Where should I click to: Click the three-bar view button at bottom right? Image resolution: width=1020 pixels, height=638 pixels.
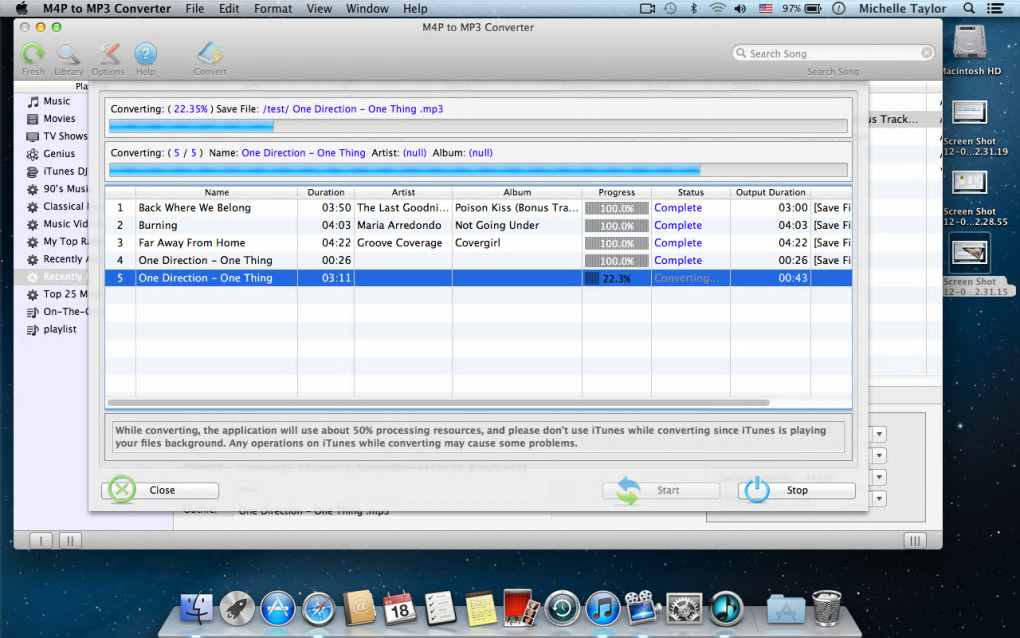click(x=915, y=540)
